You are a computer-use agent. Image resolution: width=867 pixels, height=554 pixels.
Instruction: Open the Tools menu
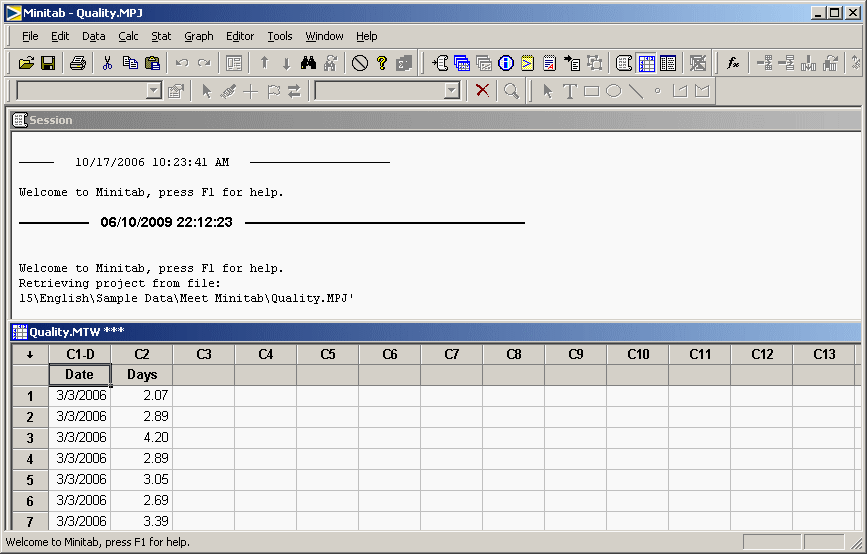(x=280, y=36)
